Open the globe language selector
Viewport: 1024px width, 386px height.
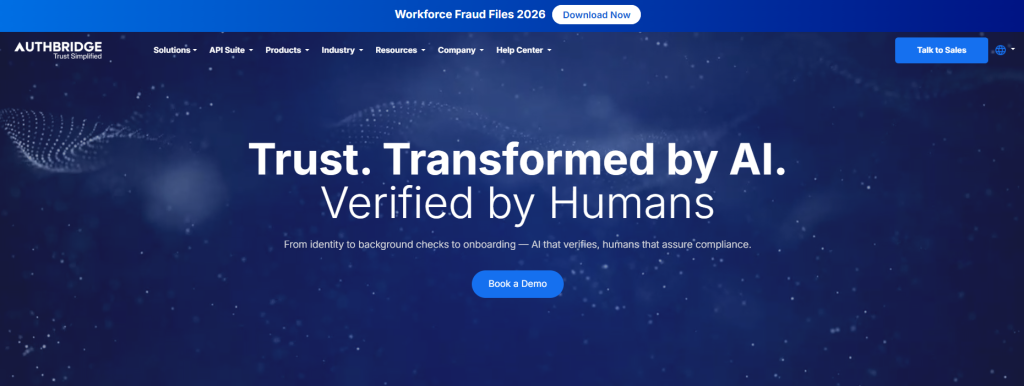click(1000, 50)
